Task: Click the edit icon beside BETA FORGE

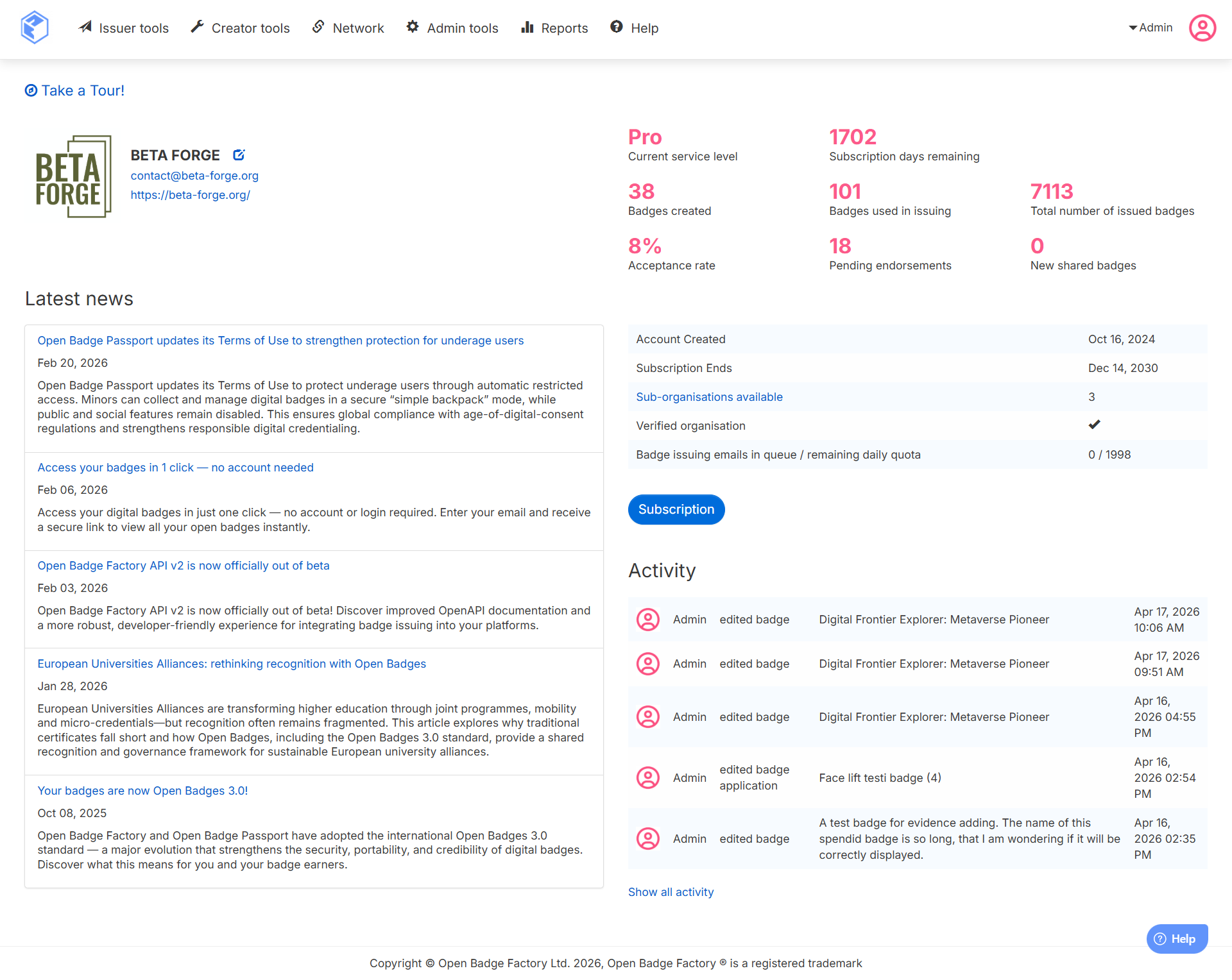Action: [x=239, y=155]
